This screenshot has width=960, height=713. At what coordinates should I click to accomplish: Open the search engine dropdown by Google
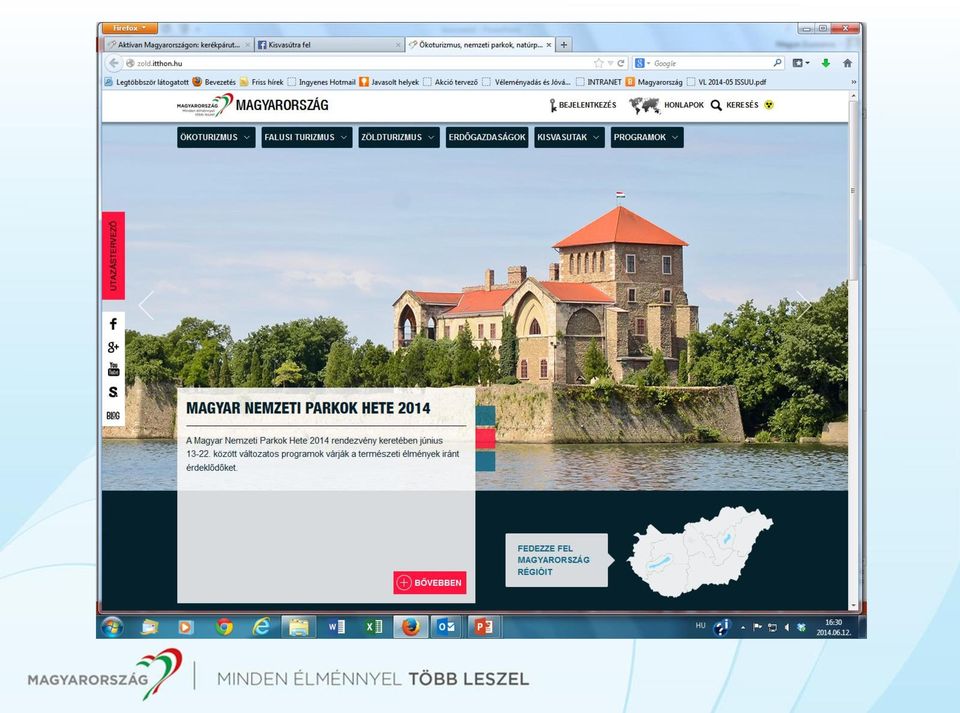642,63
